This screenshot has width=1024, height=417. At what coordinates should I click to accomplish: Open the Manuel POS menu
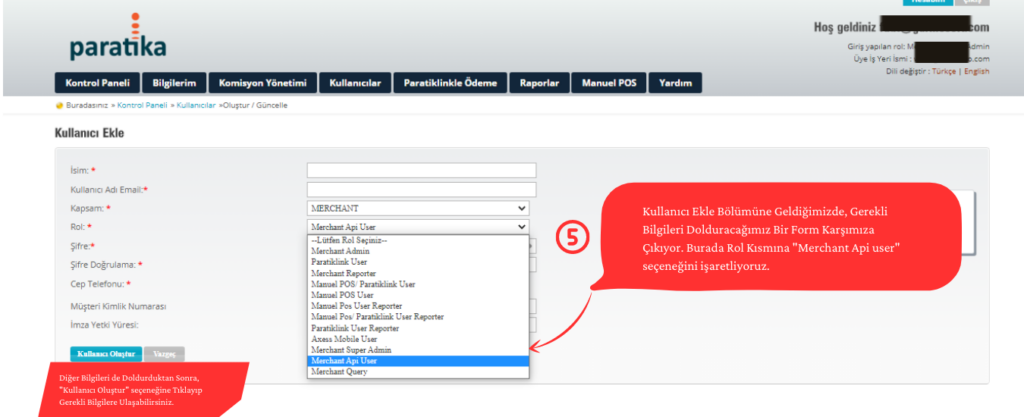609,83
